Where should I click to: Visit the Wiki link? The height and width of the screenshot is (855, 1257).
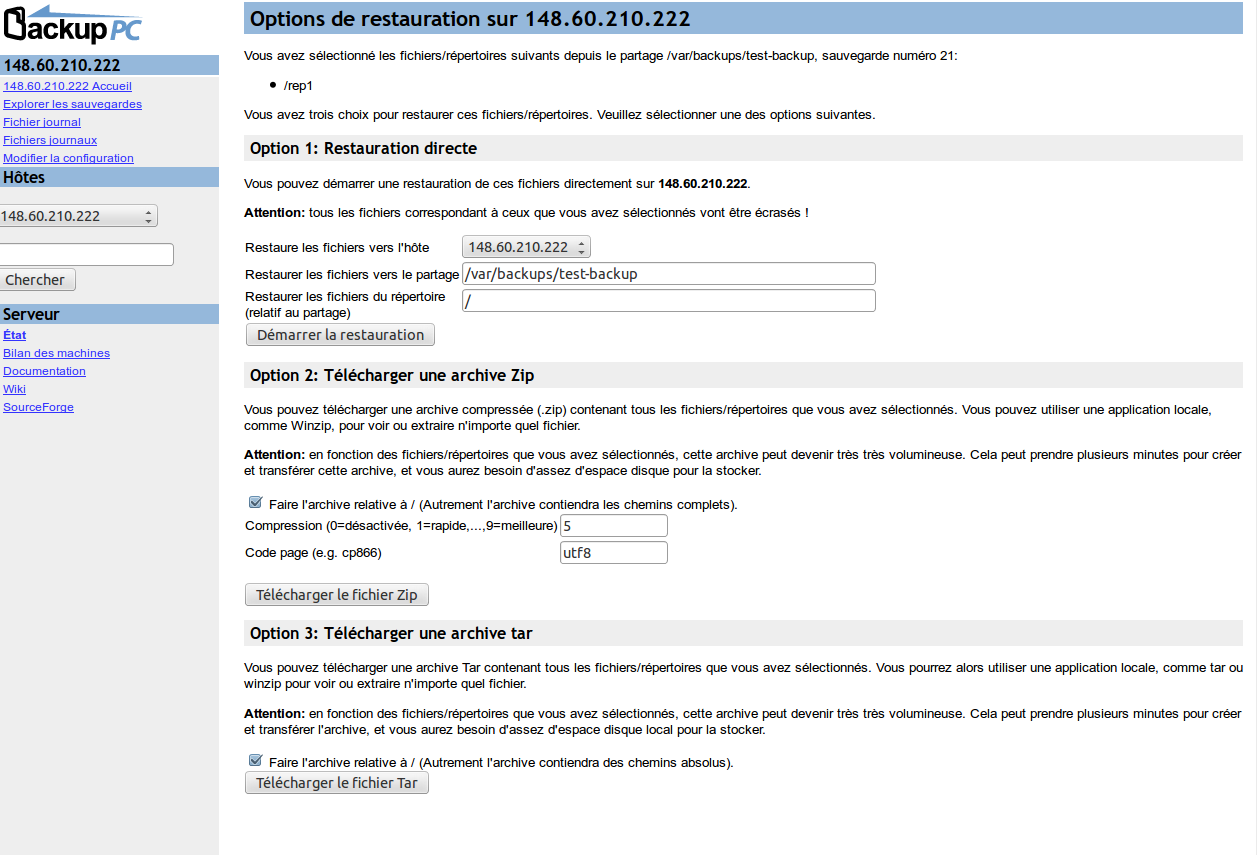tap(14, 389)
